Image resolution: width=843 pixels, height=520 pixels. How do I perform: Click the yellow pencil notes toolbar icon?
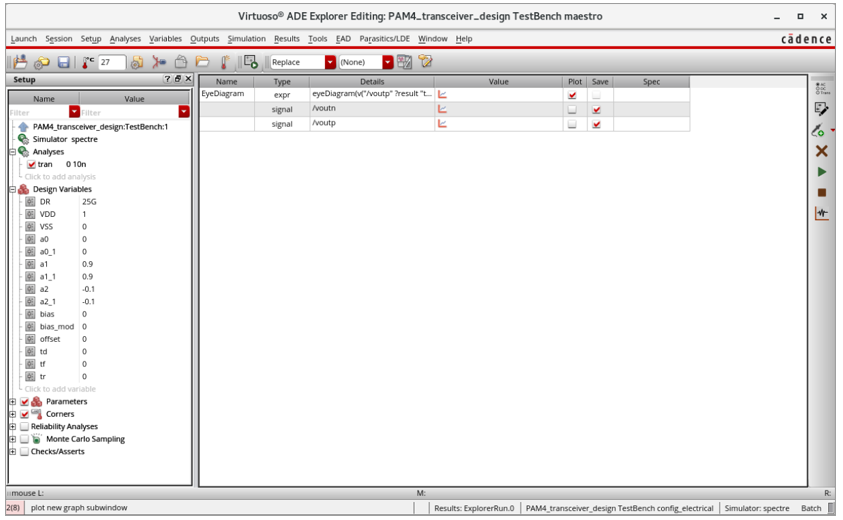pos(425,62)
